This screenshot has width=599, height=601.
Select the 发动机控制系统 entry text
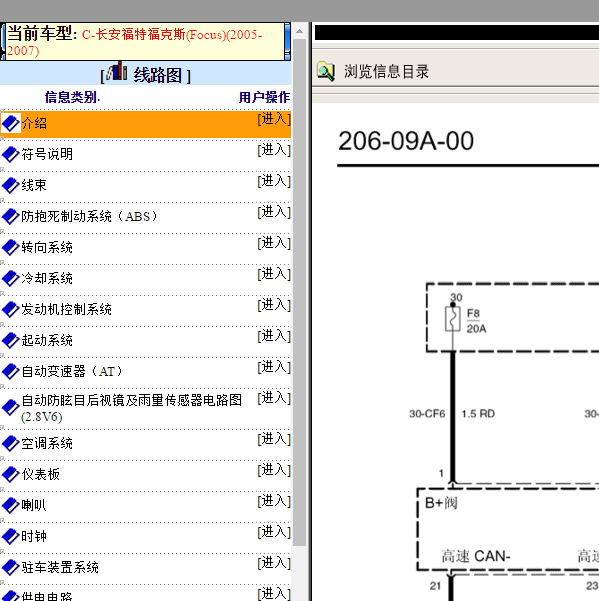click(66, 310)
